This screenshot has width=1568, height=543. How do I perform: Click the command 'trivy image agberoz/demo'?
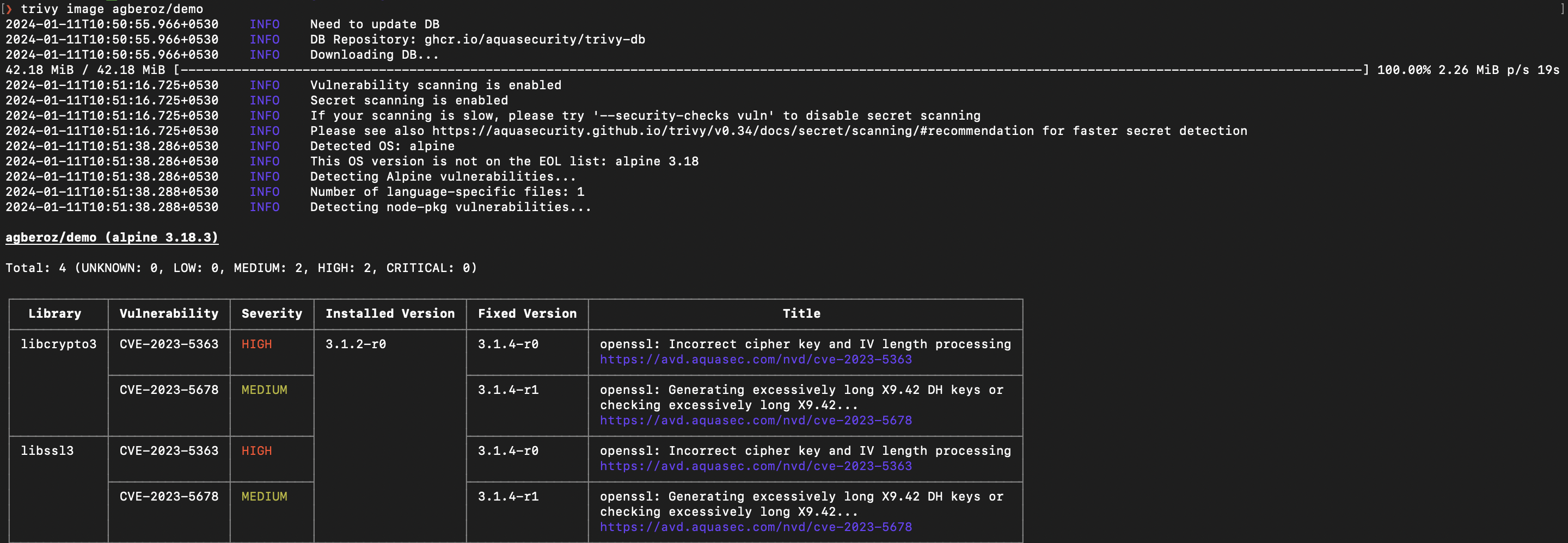tap(112, 9)
